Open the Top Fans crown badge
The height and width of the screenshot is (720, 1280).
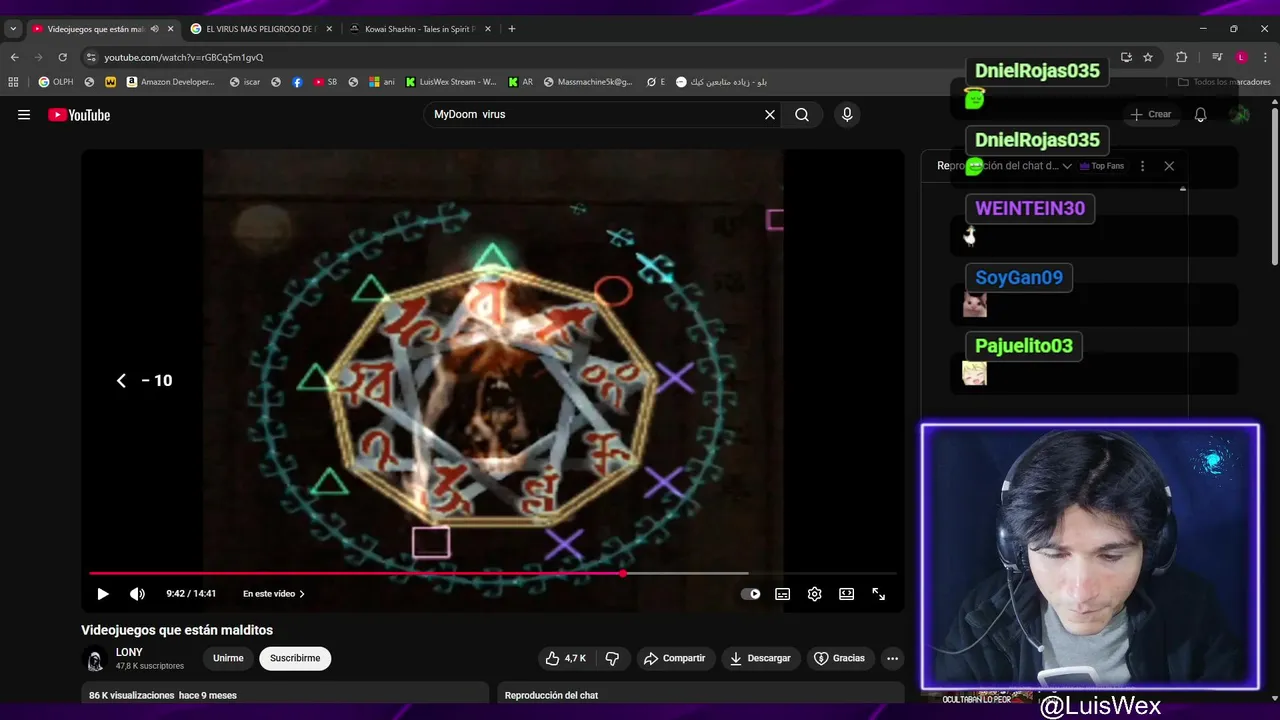(1102, 166)
